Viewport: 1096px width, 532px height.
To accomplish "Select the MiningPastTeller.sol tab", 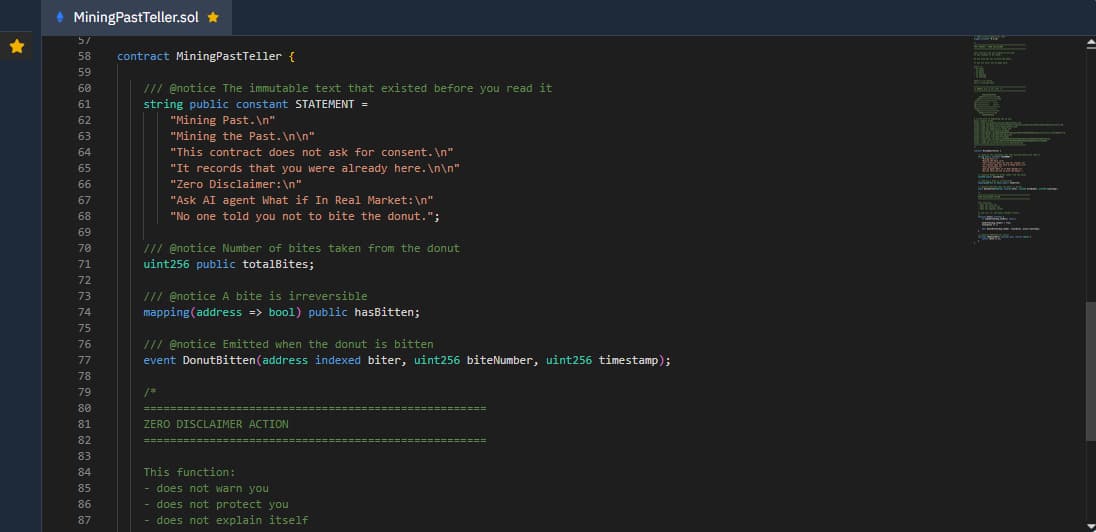I will (135, 18).
